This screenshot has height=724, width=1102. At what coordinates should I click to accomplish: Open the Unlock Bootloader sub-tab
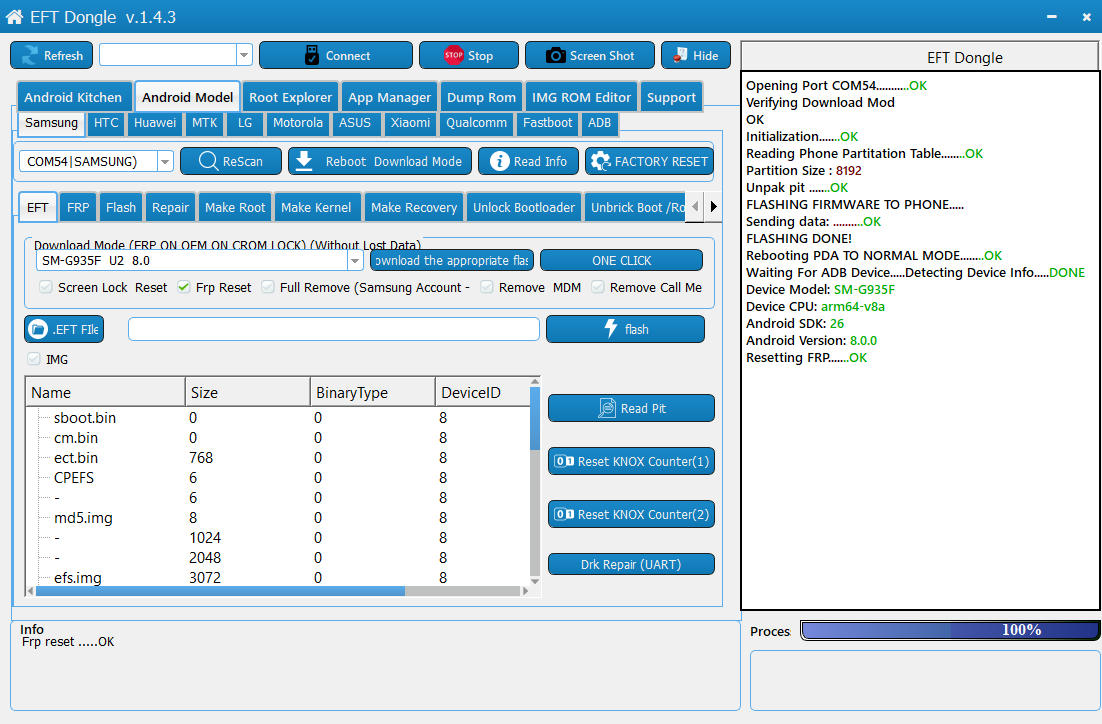524,207
